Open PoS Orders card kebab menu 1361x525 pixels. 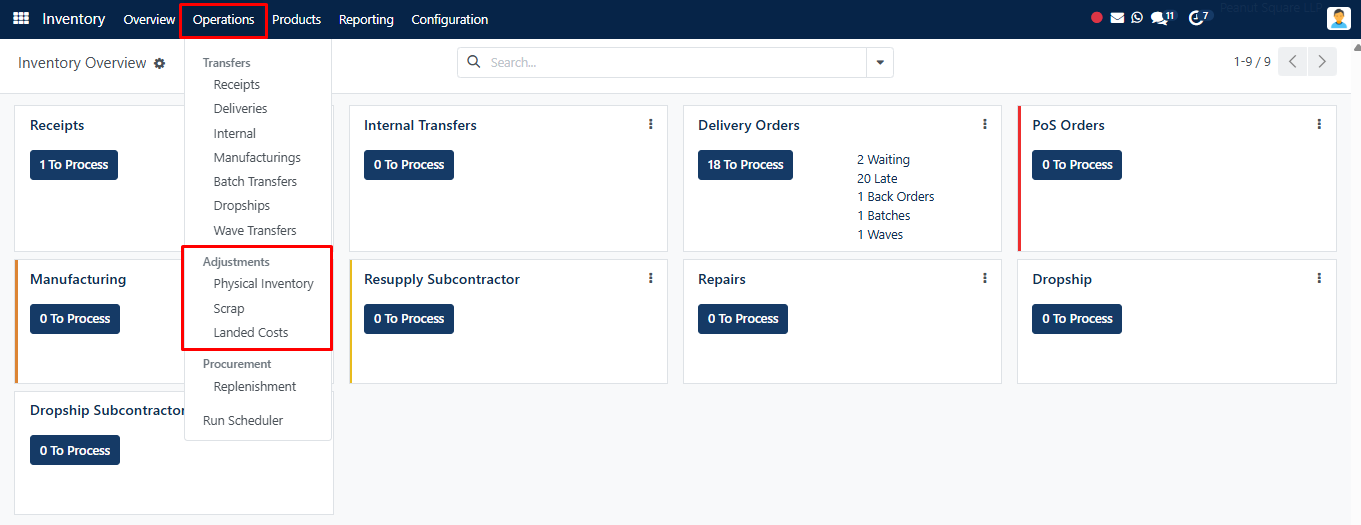point(1319,124)
